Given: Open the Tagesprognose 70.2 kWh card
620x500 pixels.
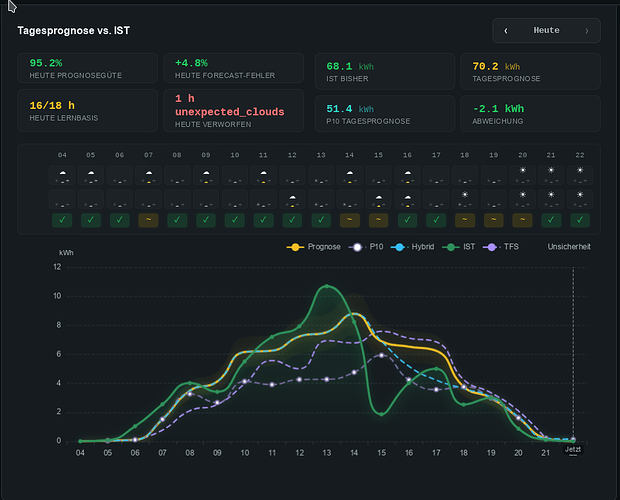Looking at the screenshot, I should [530, 71].
